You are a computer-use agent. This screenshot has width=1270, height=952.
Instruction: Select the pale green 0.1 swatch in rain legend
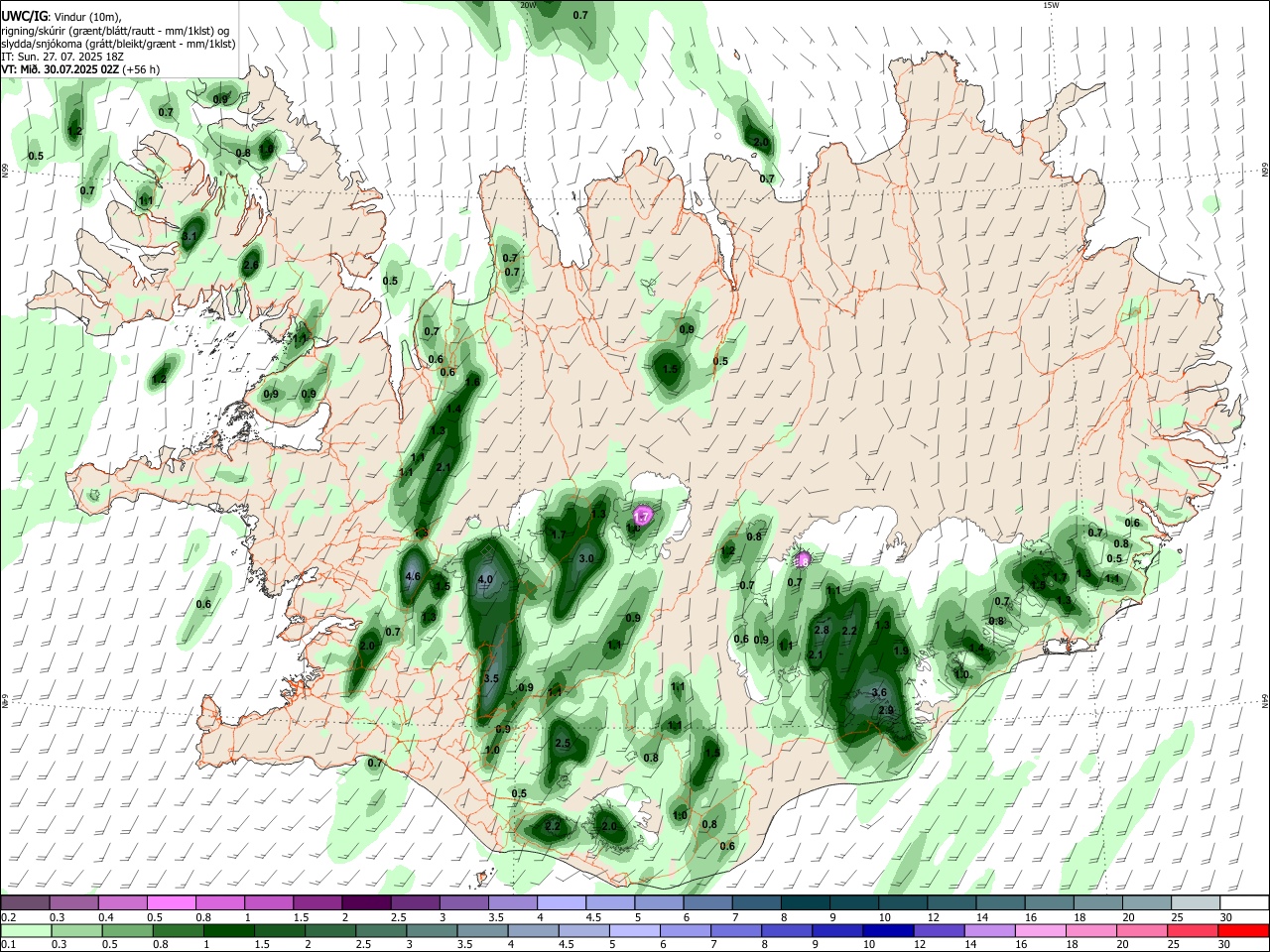point(26,930)
